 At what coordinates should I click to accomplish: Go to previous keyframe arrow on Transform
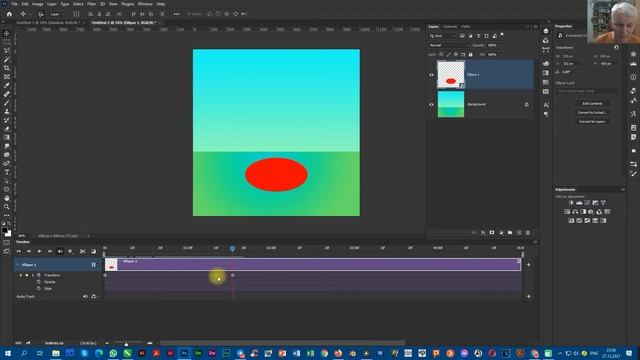point(20,275)
